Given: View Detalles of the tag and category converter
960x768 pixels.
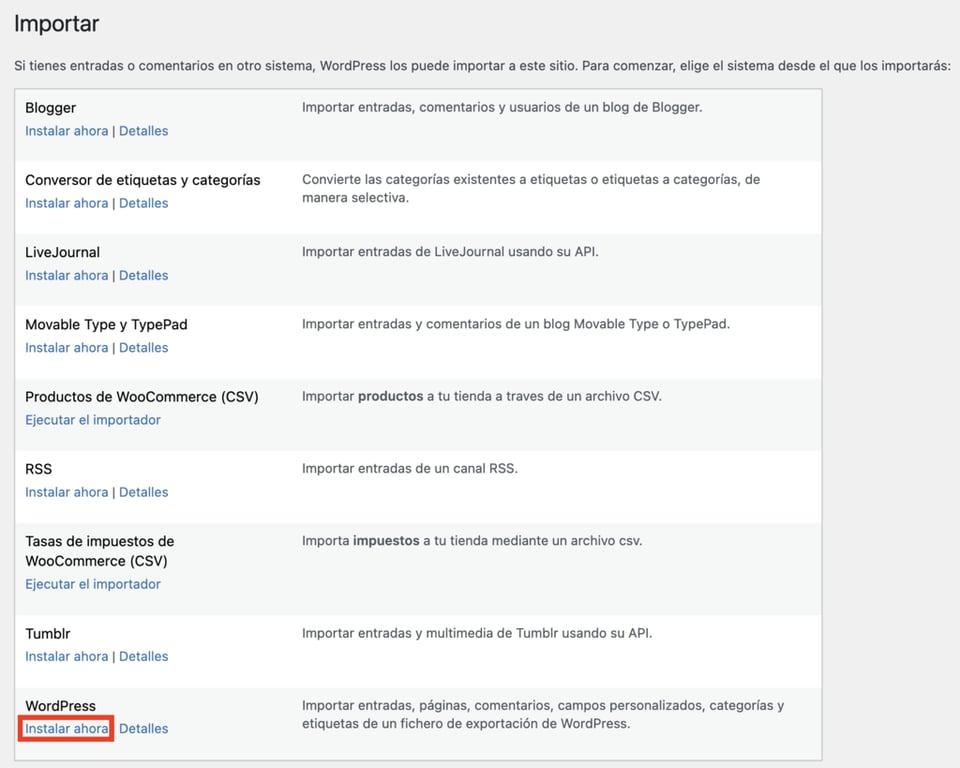Looking at the screenshot, I should (x=143, y=203).
